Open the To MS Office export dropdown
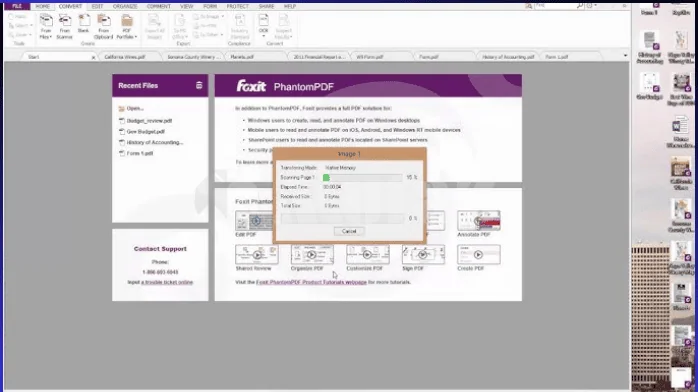The width and height of the screenshot is (698, 392). point(180,27)
